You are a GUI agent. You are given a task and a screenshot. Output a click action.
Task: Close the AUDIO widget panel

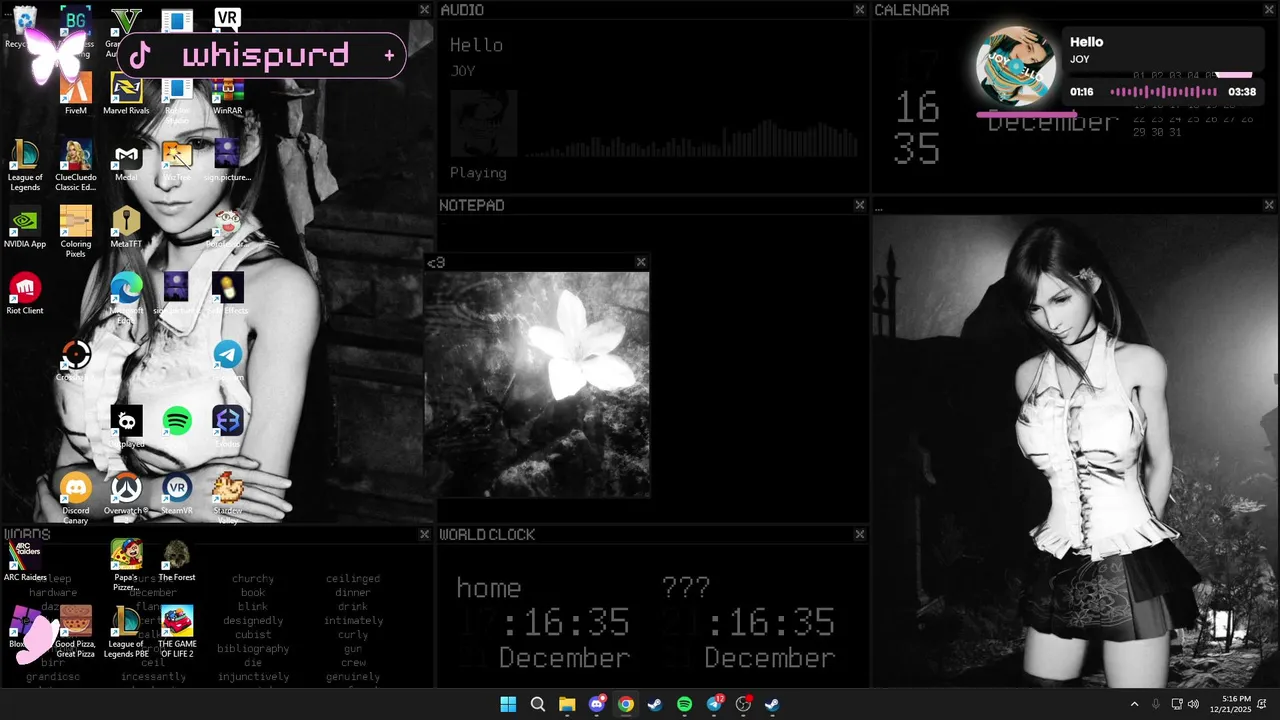[x=859, y=10]
